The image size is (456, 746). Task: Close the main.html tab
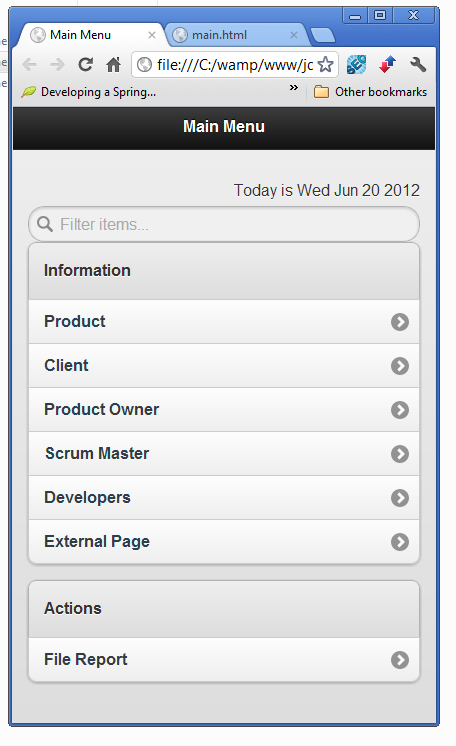click(x=294, y=35)
